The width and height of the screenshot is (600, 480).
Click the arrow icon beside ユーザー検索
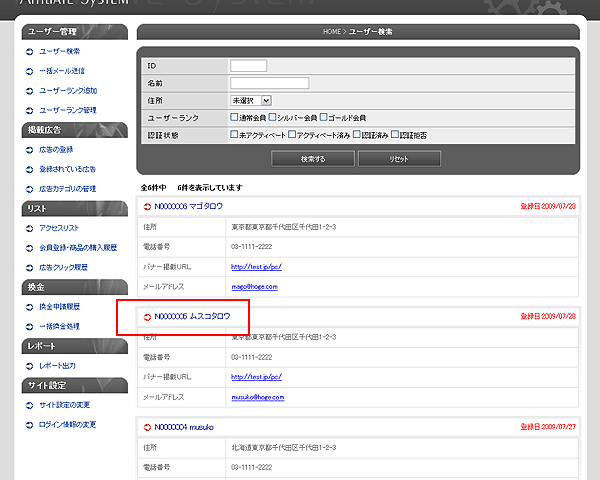click(29, 51)
